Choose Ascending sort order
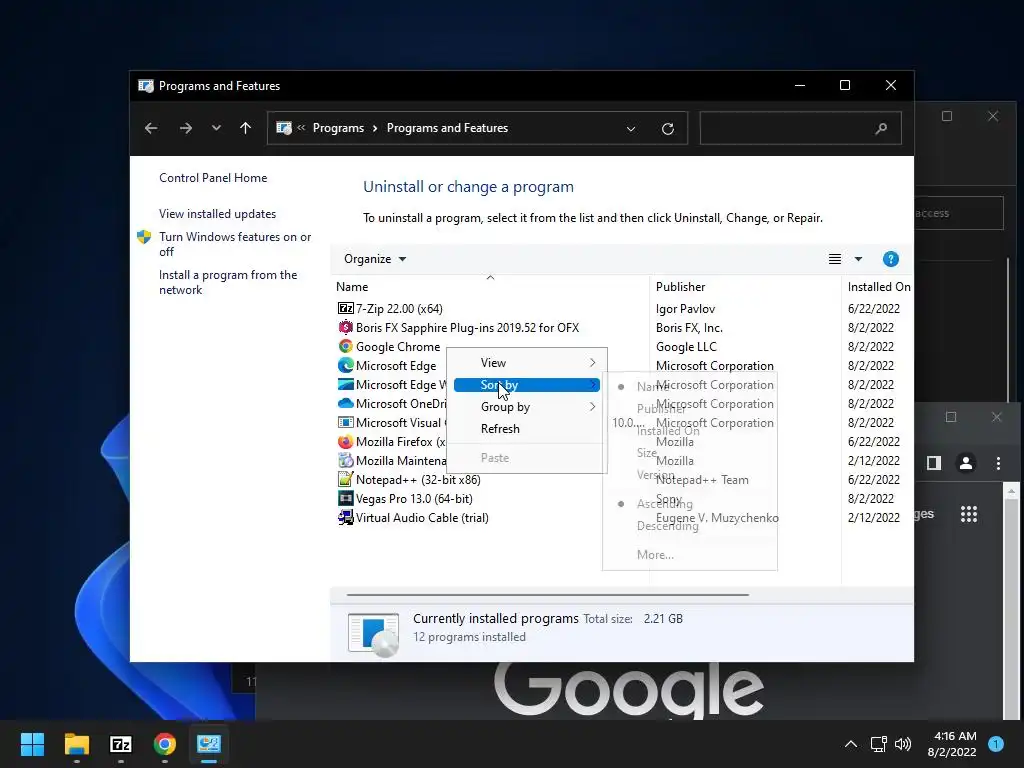 [x=665, y=504]
